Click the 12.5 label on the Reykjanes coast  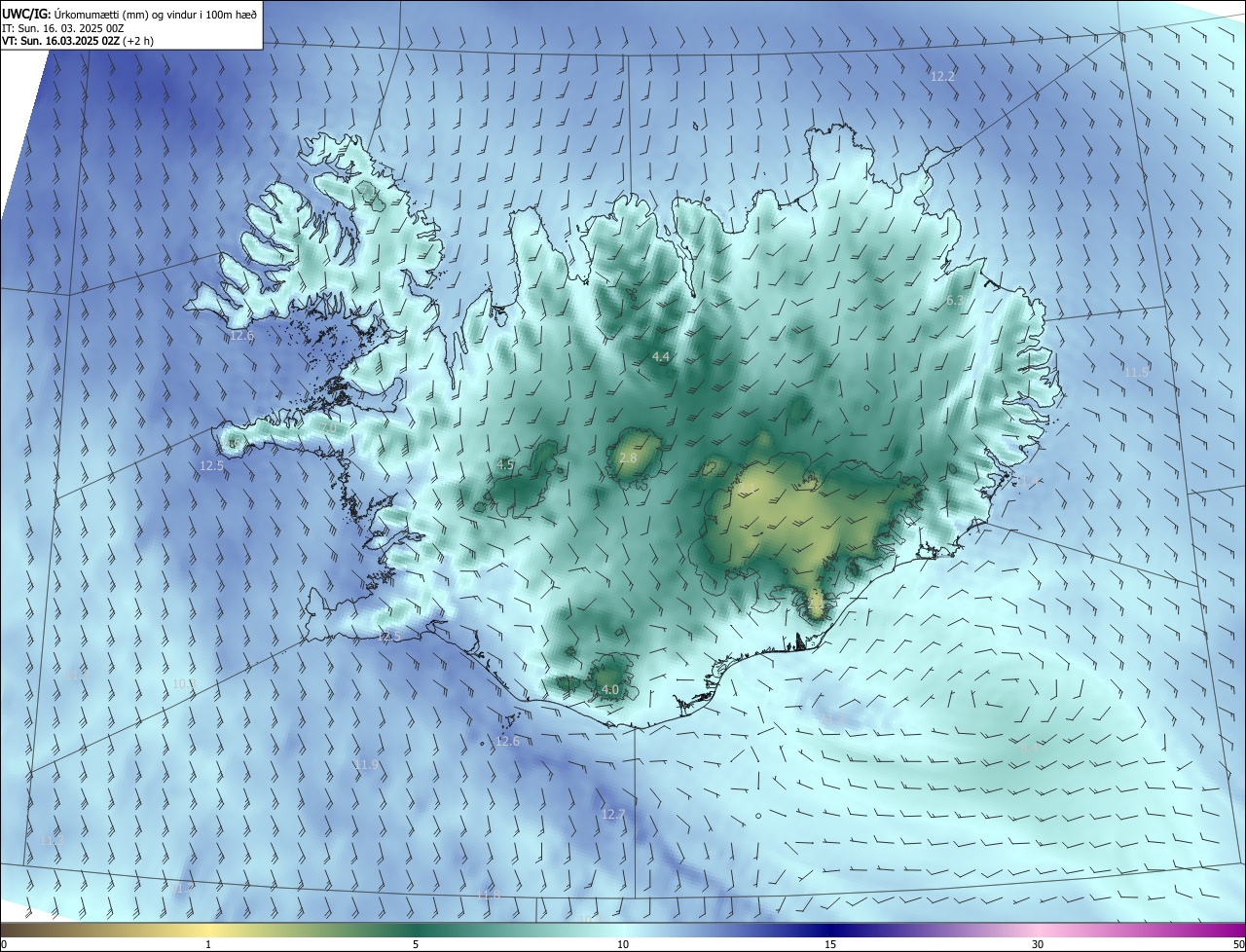pos(388,637)
